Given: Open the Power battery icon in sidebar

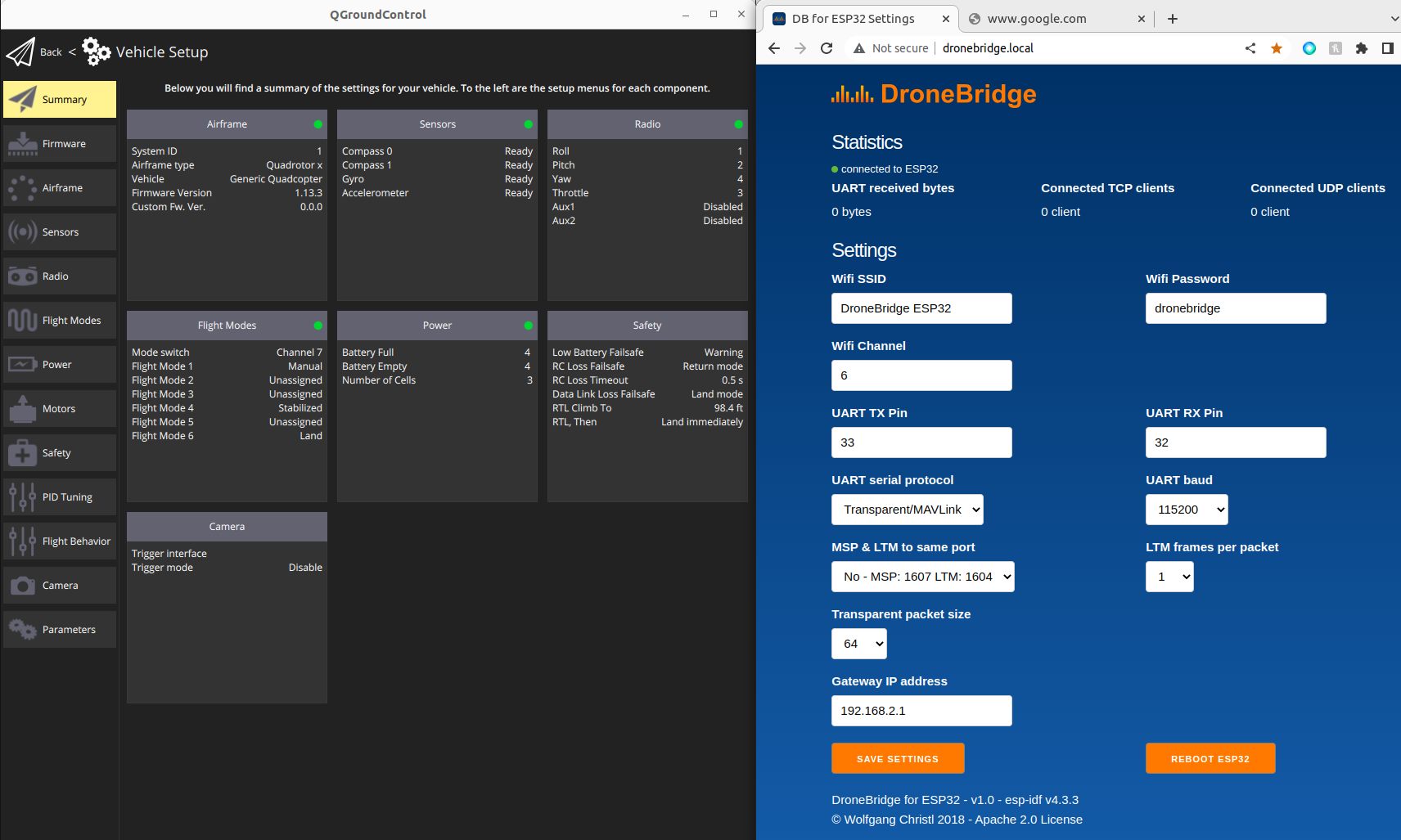Looking at the screenshot, I should (23, 365).
